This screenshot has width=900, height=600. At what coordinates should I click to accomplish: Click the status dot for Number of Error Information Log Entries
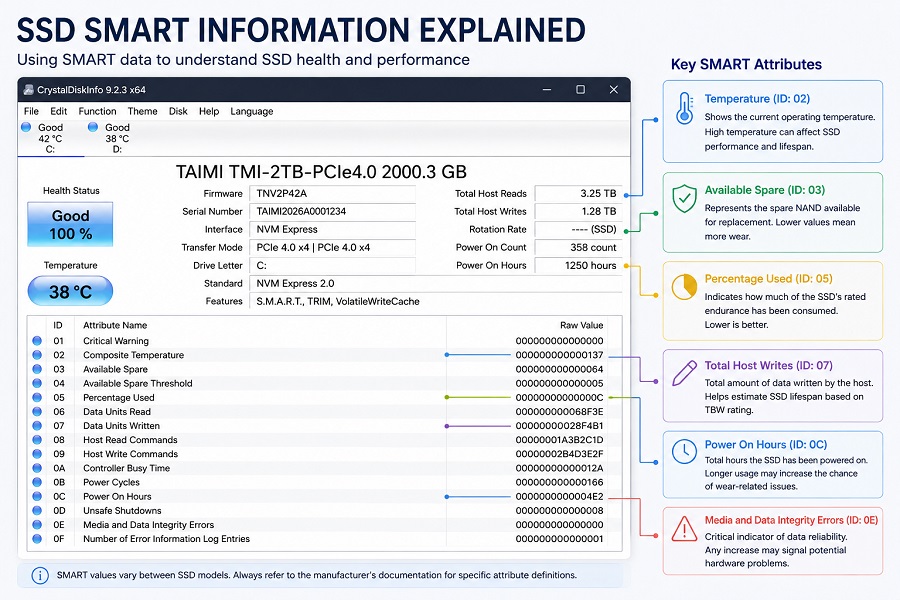pyautogui.click(x=37, y=539)
